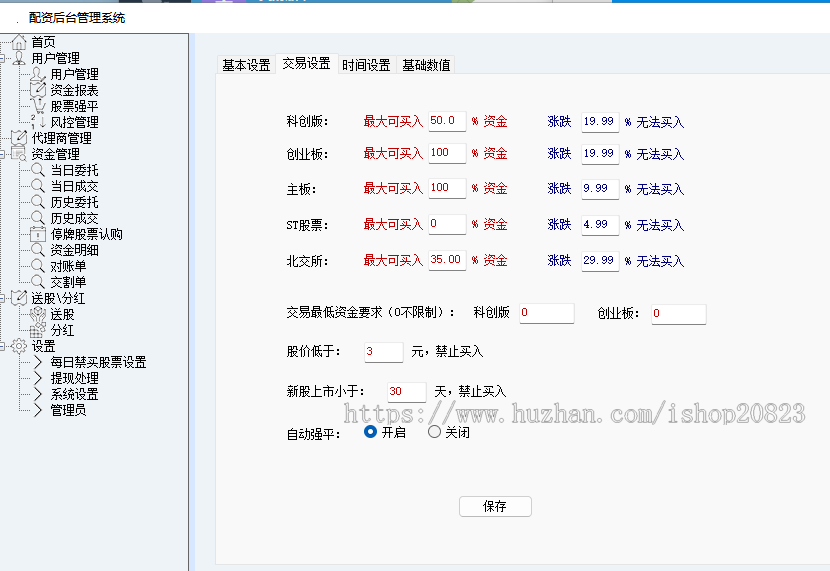Click the magnifier icon beside 当日委托
830x571 pixels.
pyautogui.click(x=38, y=170)
